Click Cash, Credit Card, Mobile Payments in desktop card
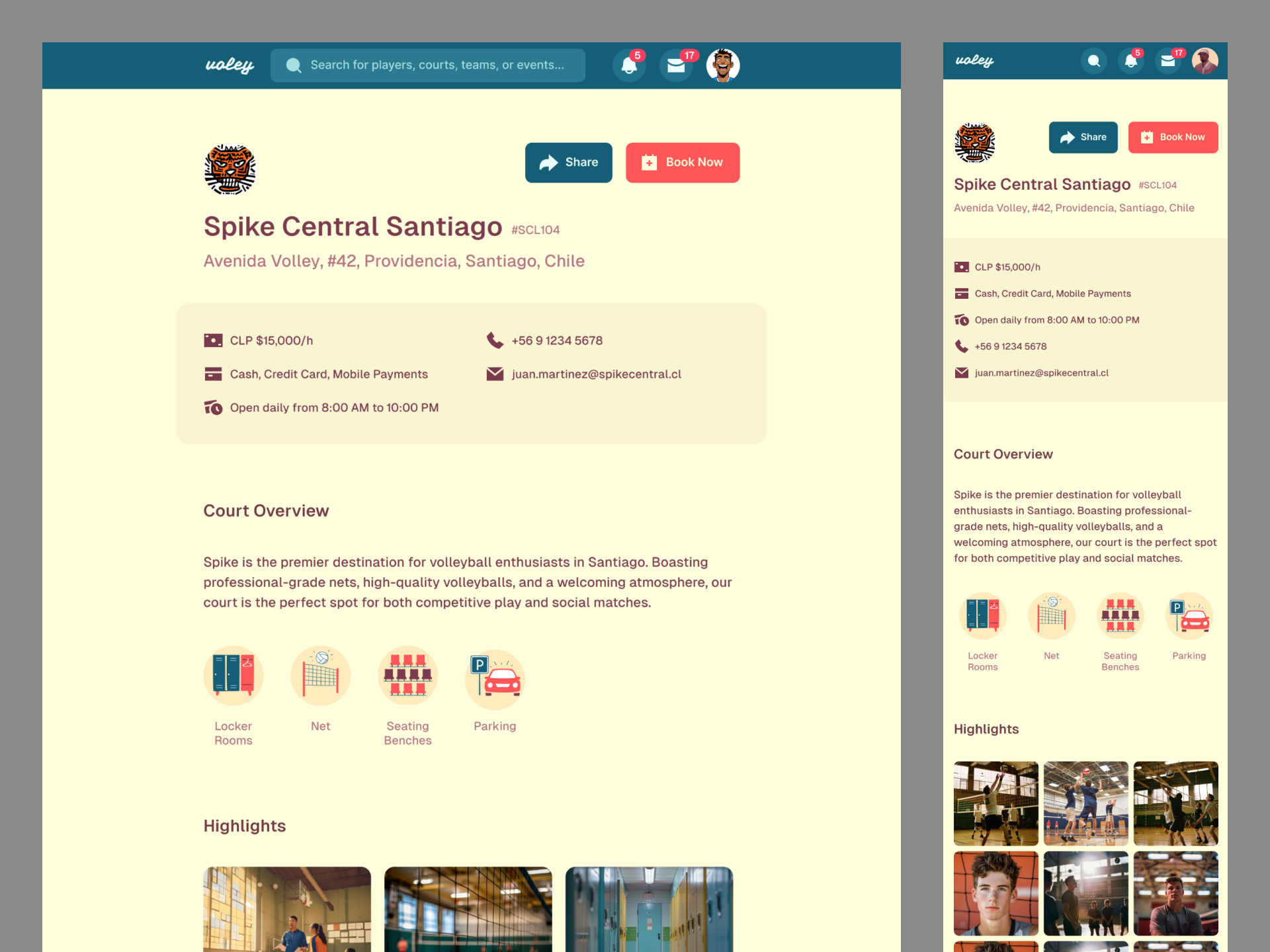 point(329,374)
